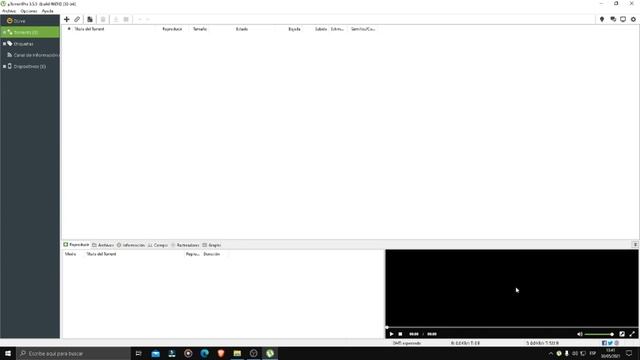Viewport: 640px width, 360px height.
Task: Switch to the Grupos tab
Action: [212, 245]
